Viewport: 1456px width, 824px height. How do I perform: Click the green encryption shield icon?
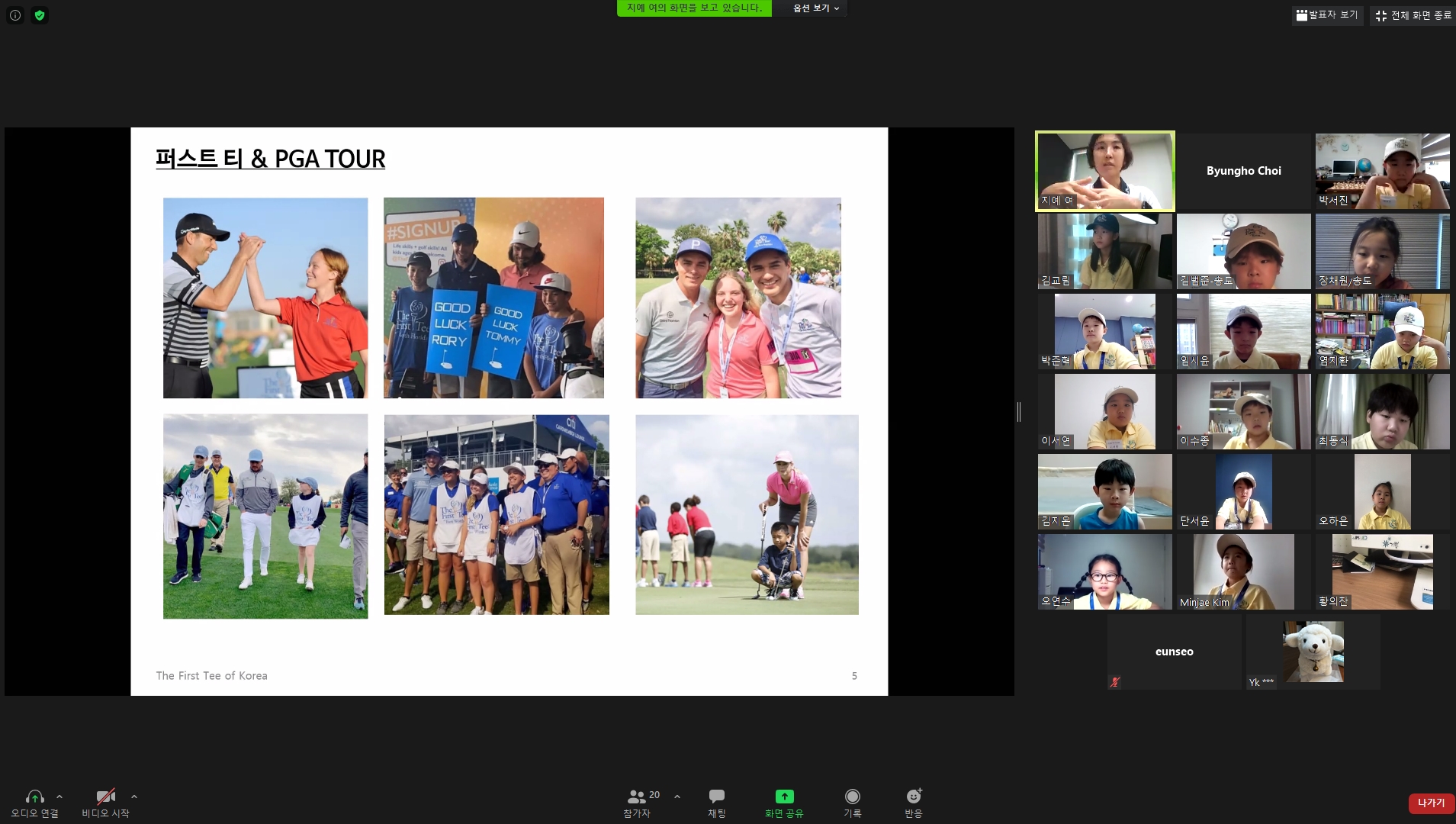tap(40, 15)
